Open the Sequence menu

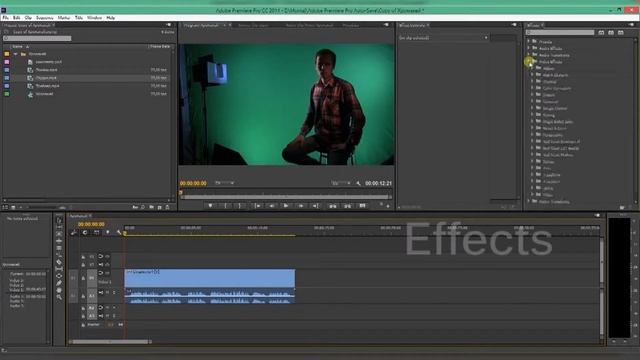(44, 18)
